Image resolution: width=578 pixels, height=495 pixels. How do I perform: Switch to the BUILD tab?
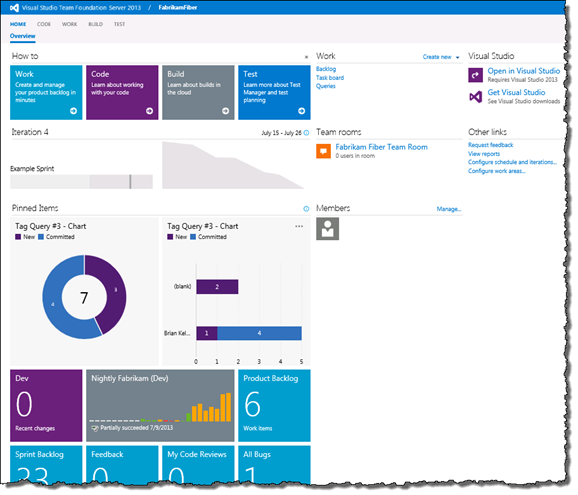(x=95, y=24)
